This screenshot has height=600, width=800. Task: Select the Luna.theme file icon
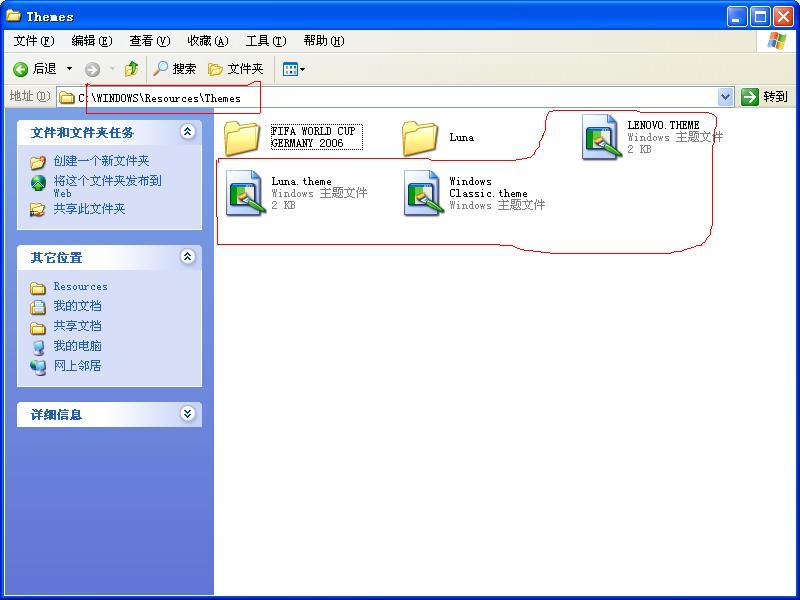[x=245, y=193]
